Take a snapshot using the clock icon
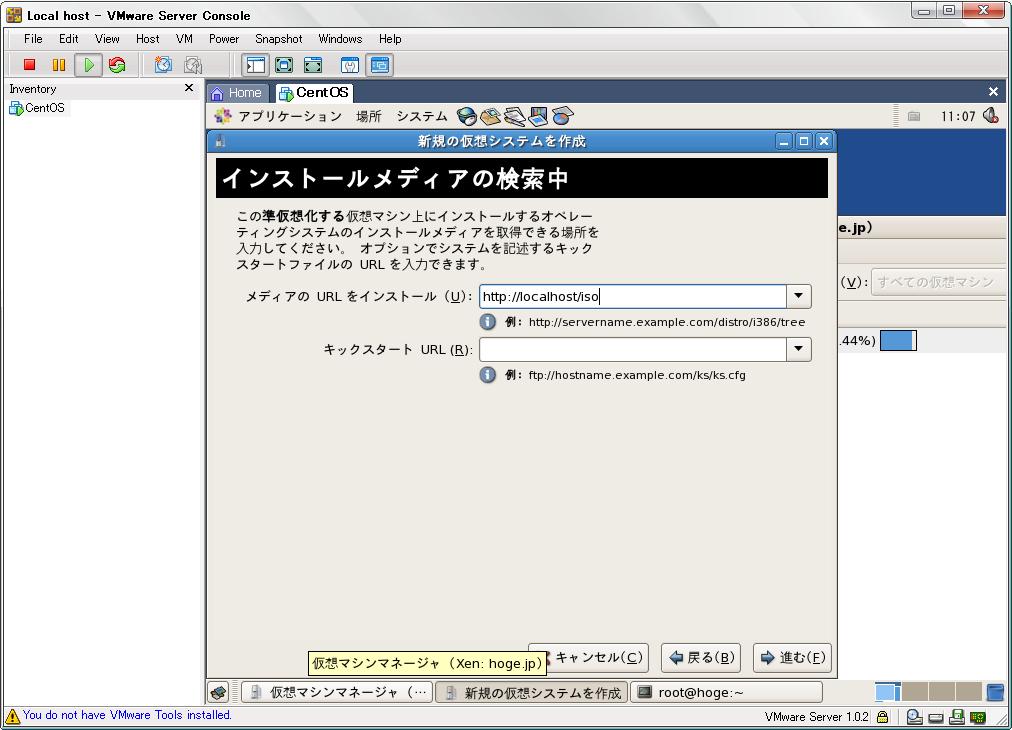The height and width of the screenshot is (730, 1012). click(x=163, y=65)
